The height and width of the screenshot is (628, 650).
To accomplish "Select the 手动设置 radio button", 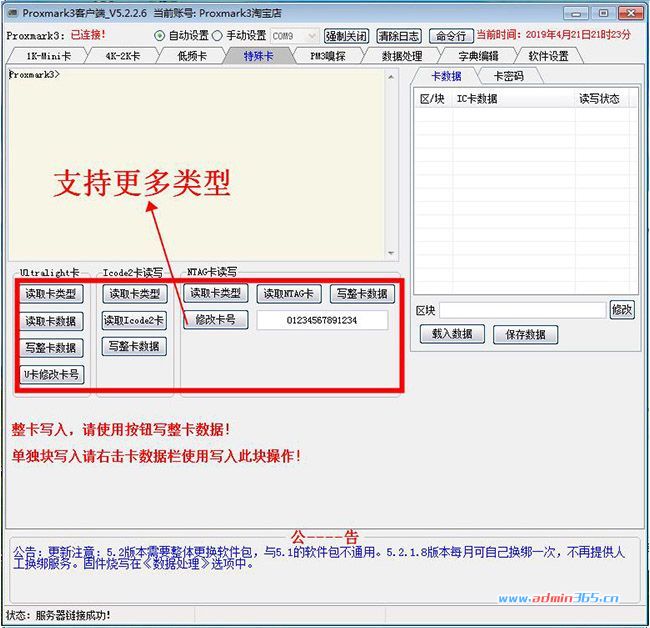I will tap(217, 36).
